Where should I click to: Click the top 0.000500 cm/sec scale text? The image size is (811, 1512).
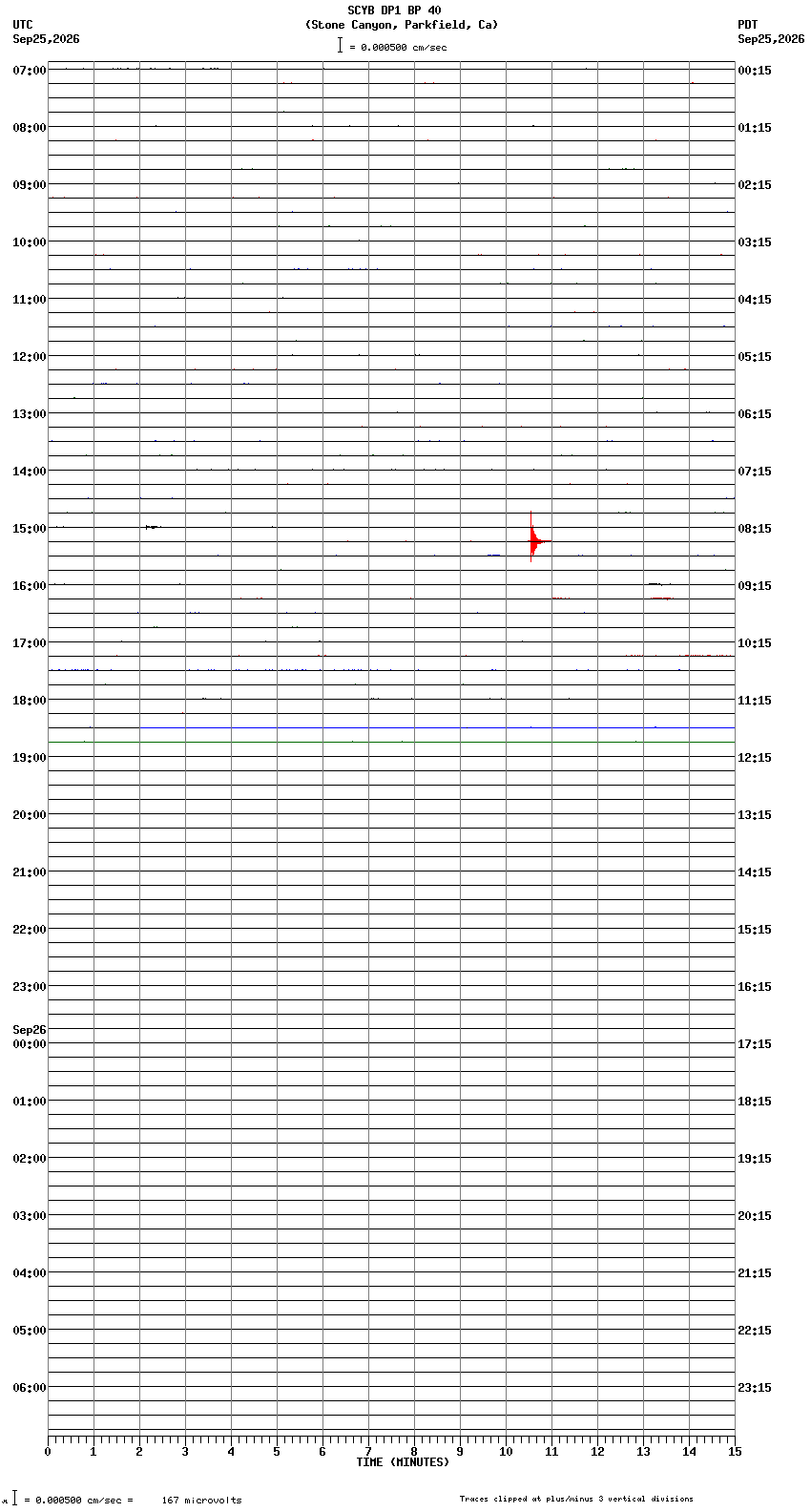(x=404, y=47)
